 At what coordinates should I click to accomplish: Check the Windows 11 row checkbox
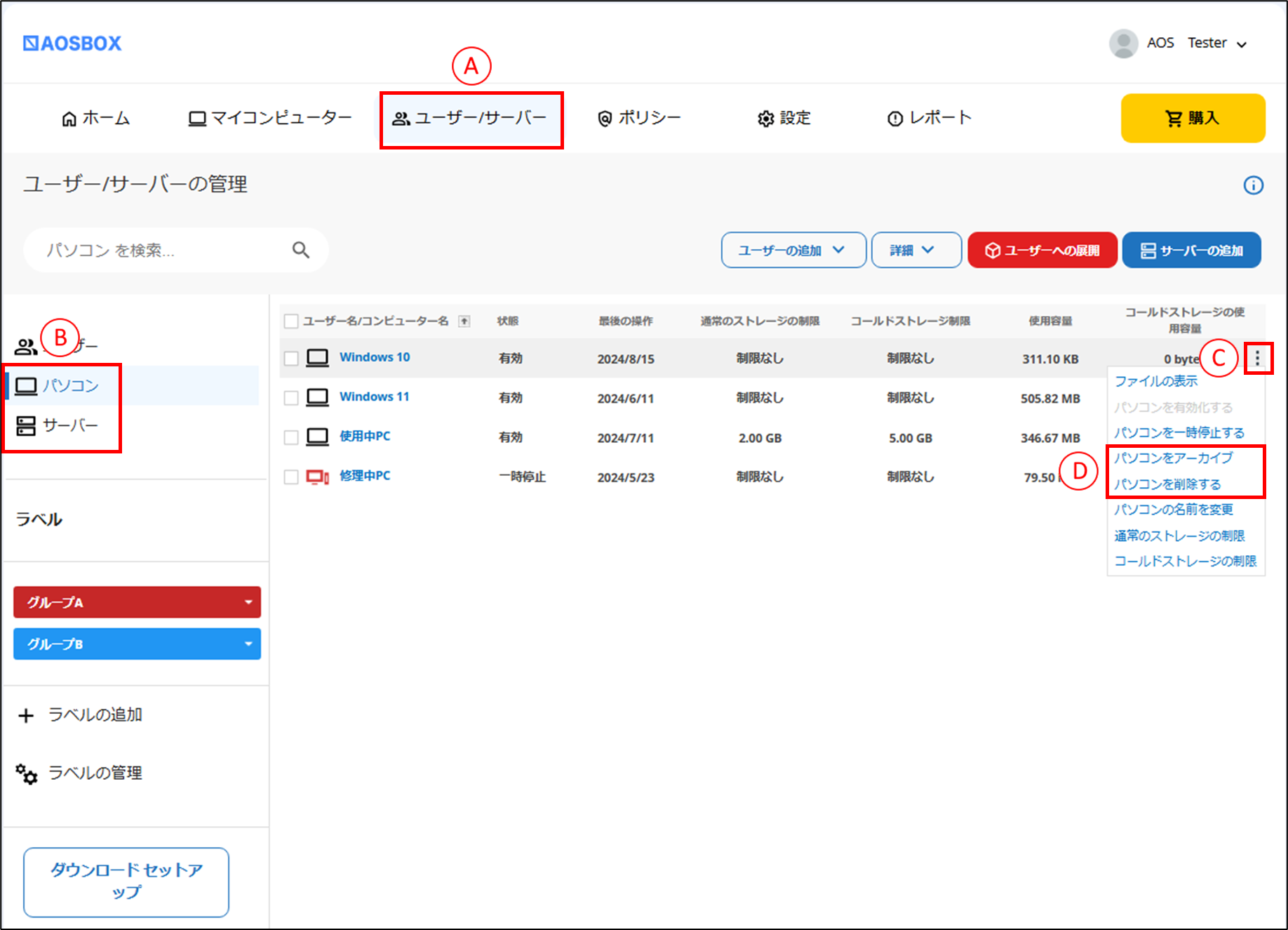coord(291,398)
